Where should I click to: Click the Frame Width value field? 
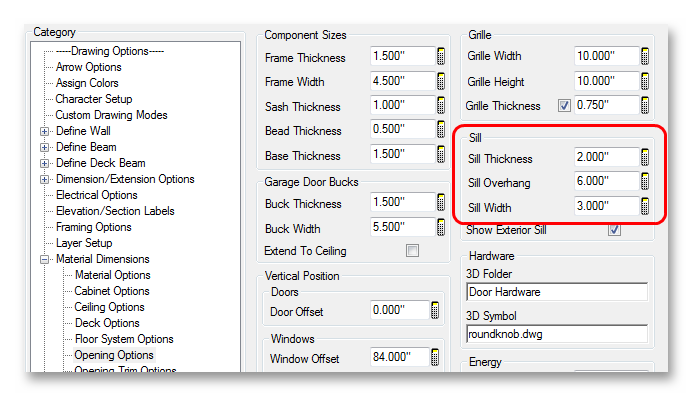pyautogui.click(x=402, y=81)
